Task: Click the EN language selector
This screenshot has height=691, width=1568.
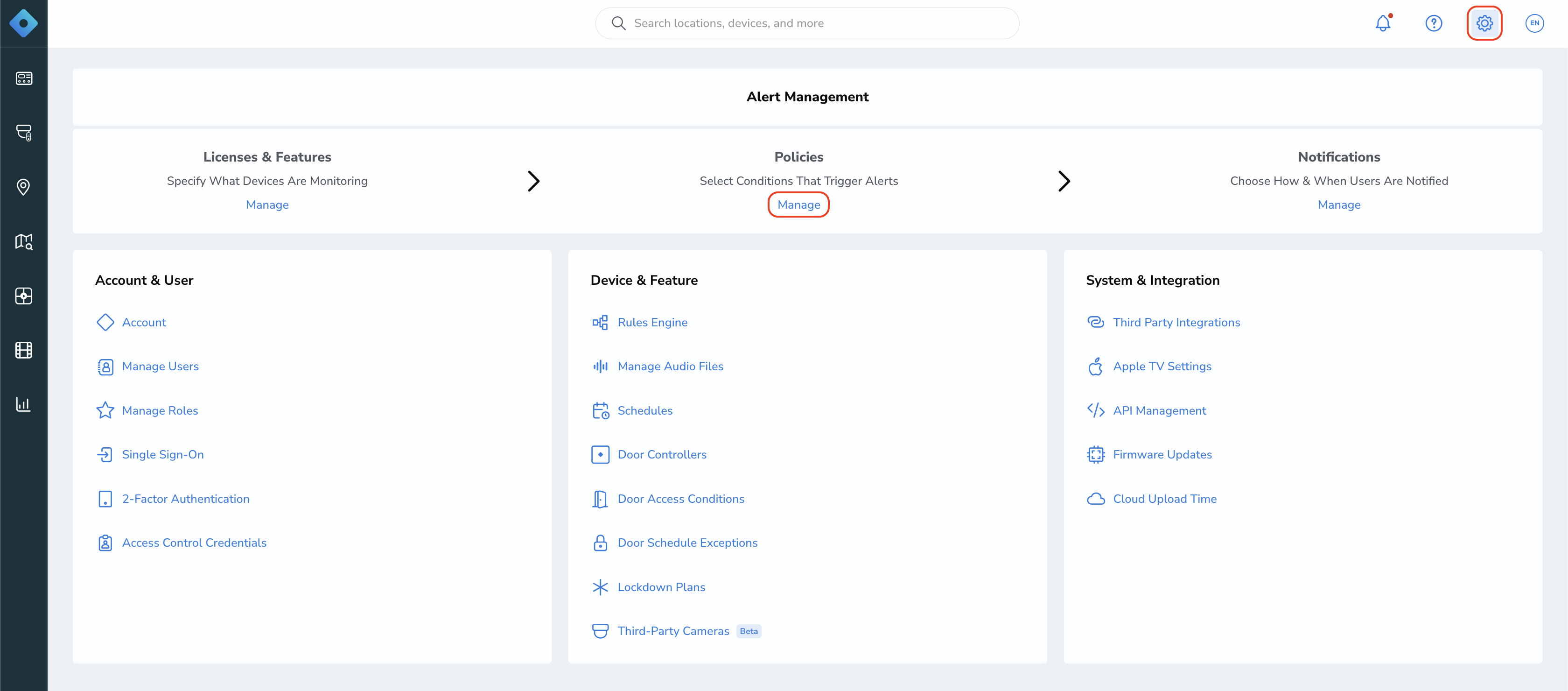Action: click(1534, 23)
